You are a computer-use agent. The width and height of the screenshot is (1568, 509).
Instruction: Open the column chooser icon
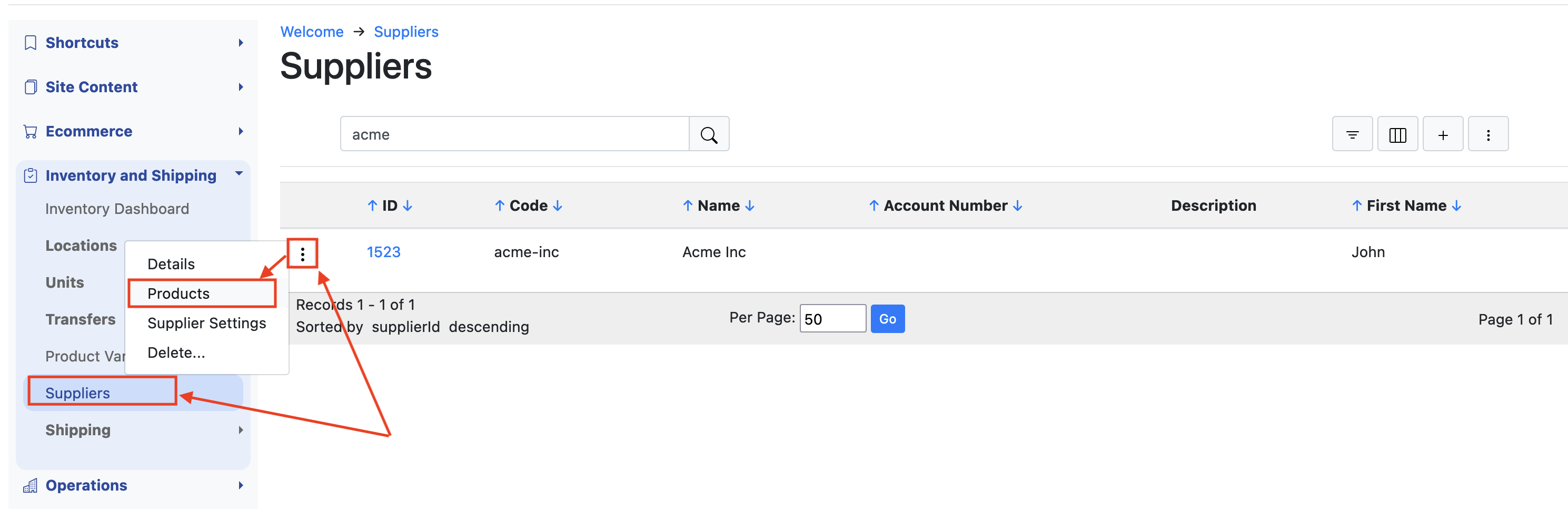1397,134
